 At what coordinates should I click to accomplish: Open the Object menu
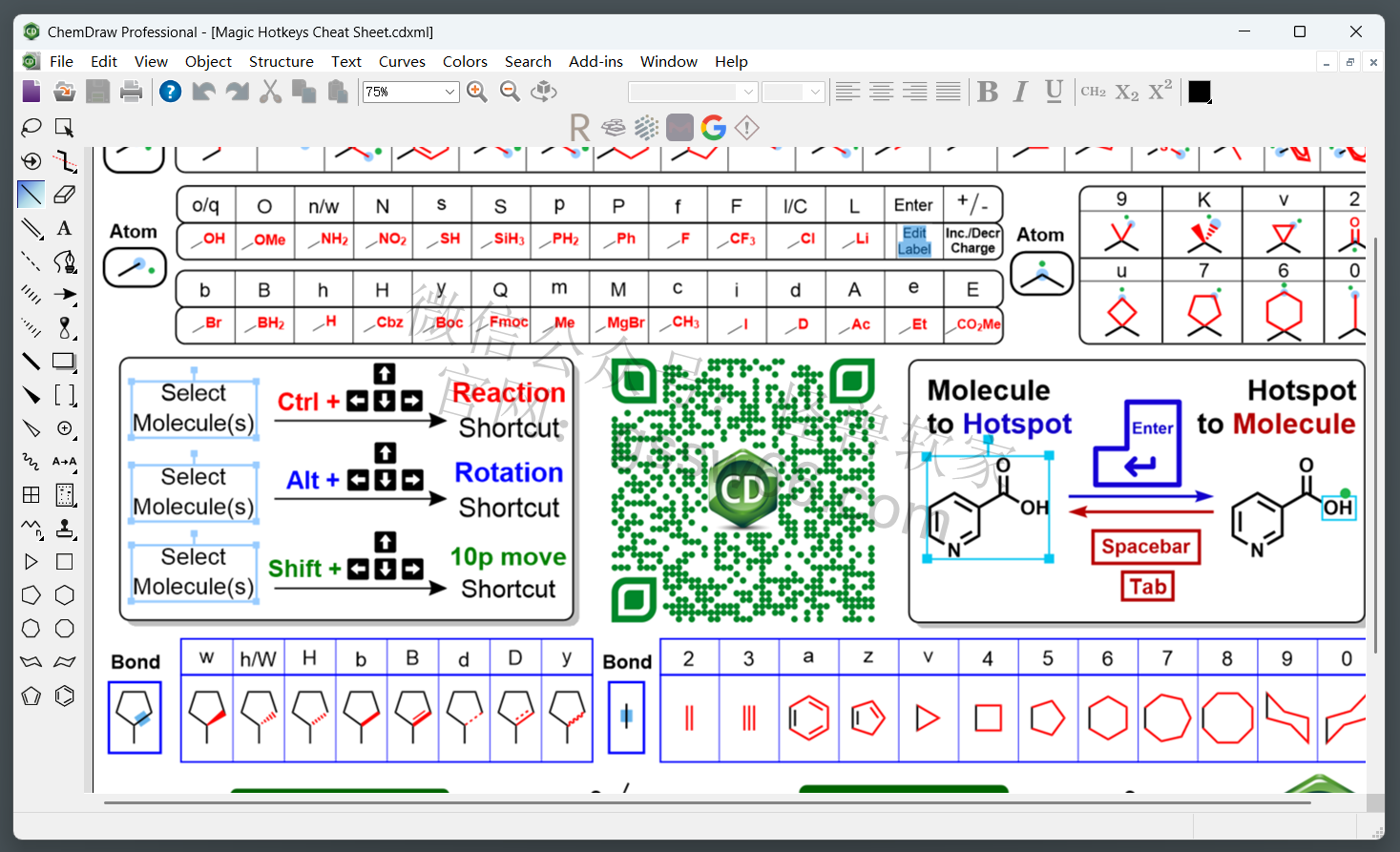[x=208, y=61]
